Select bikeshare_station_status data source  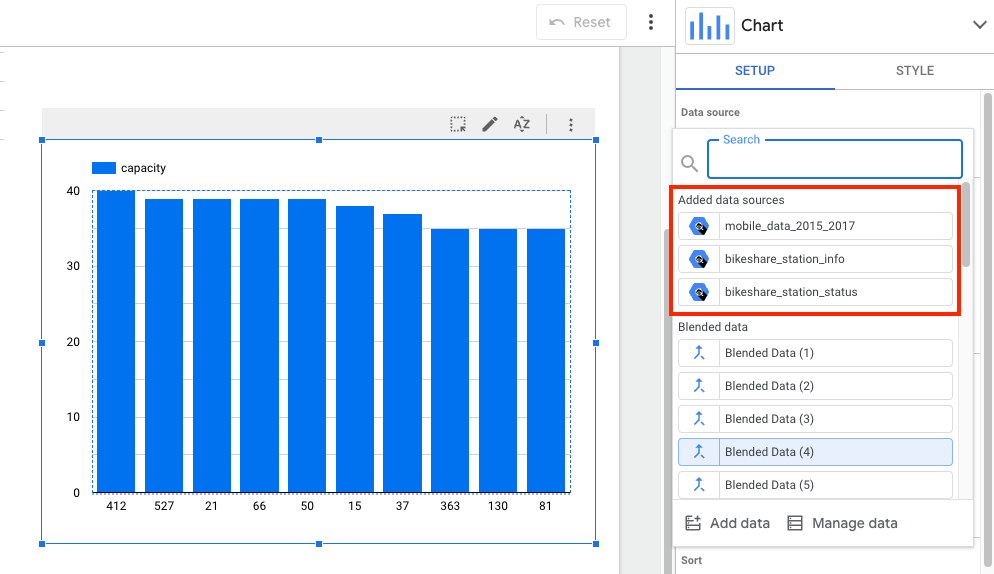pyautogui.click(x=815, y=292)
